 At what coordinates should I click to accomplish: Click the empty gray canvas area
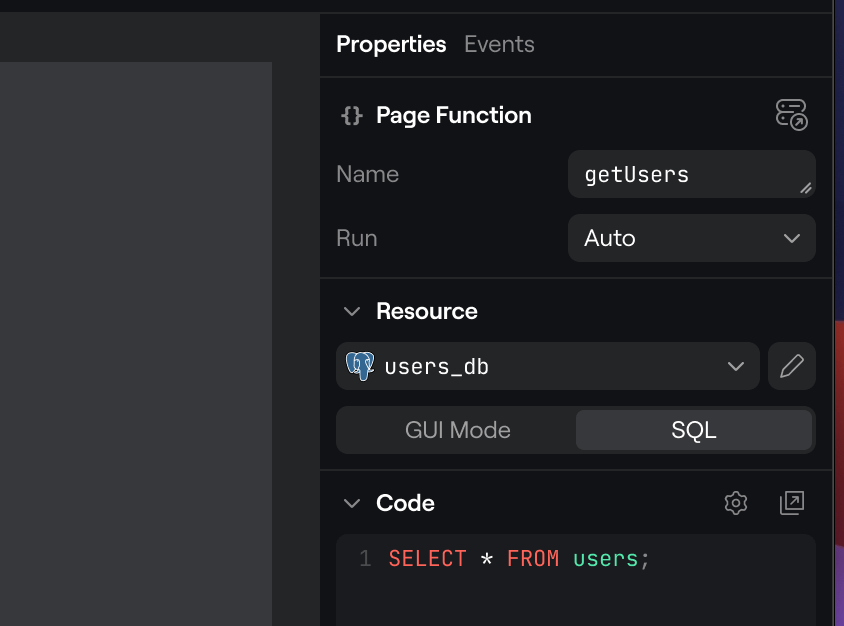[x=135, y=340]
